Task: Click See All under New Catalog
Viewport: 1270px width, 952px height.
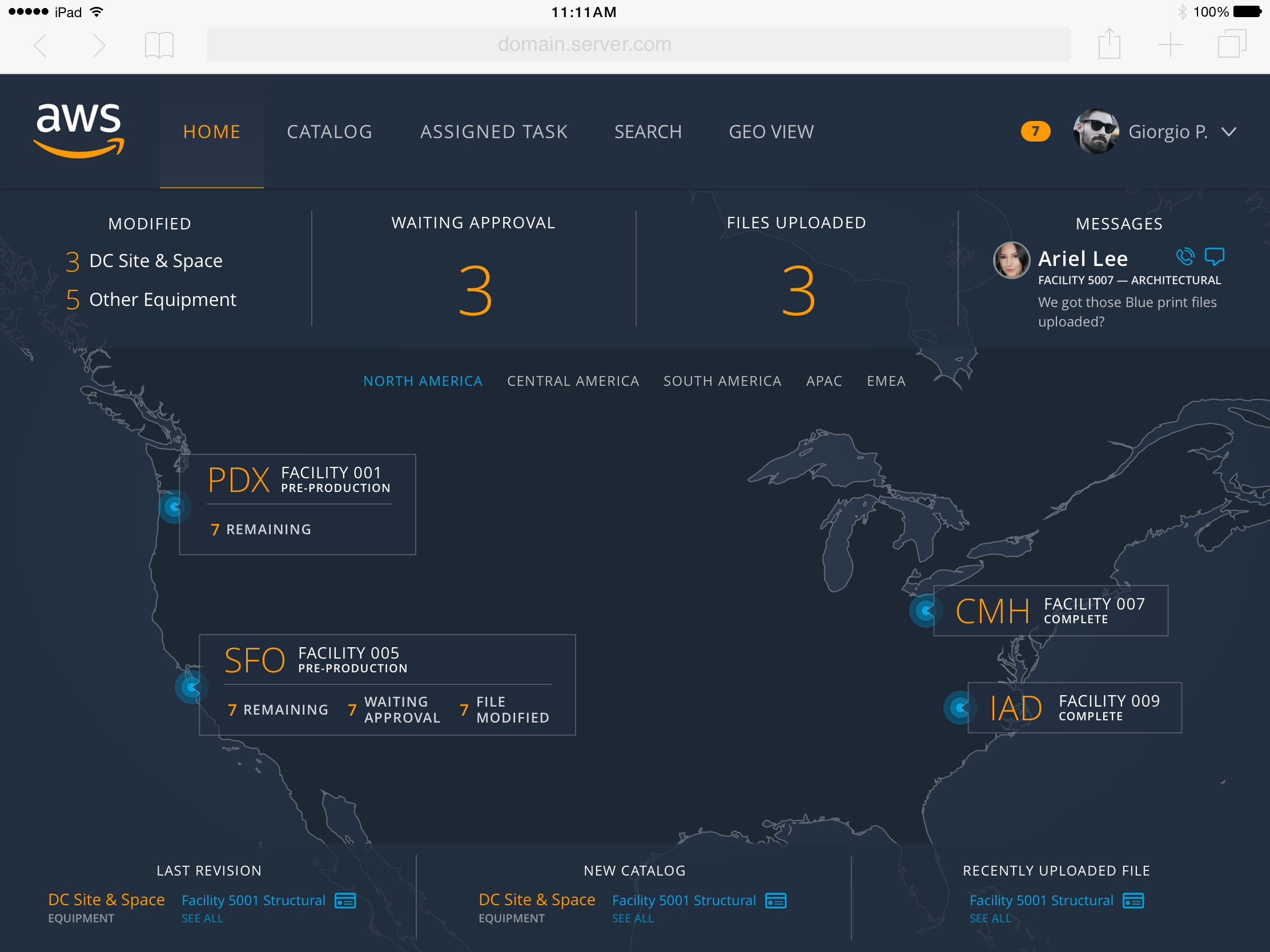Action: click(633, 919)
